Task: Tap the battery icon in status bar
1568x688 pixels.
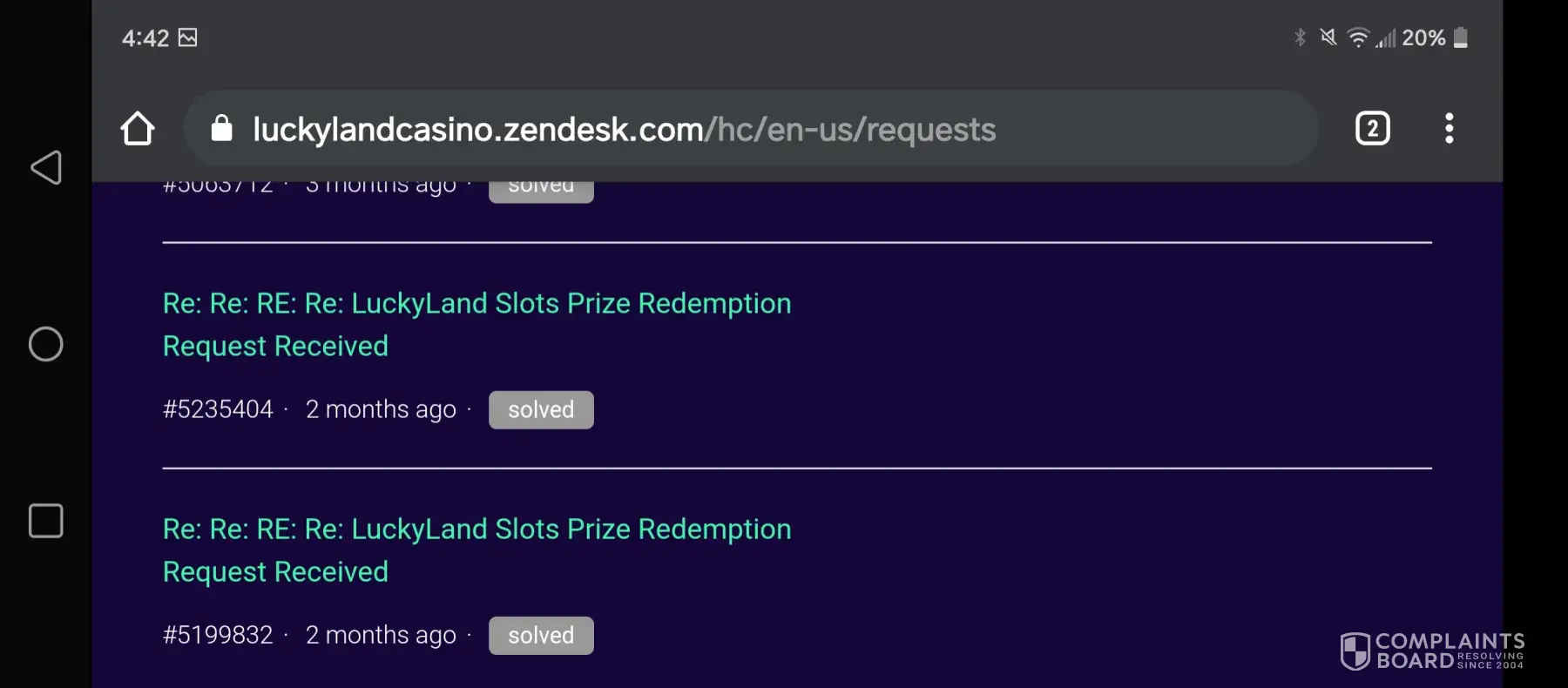Action: click(1461, 37)
